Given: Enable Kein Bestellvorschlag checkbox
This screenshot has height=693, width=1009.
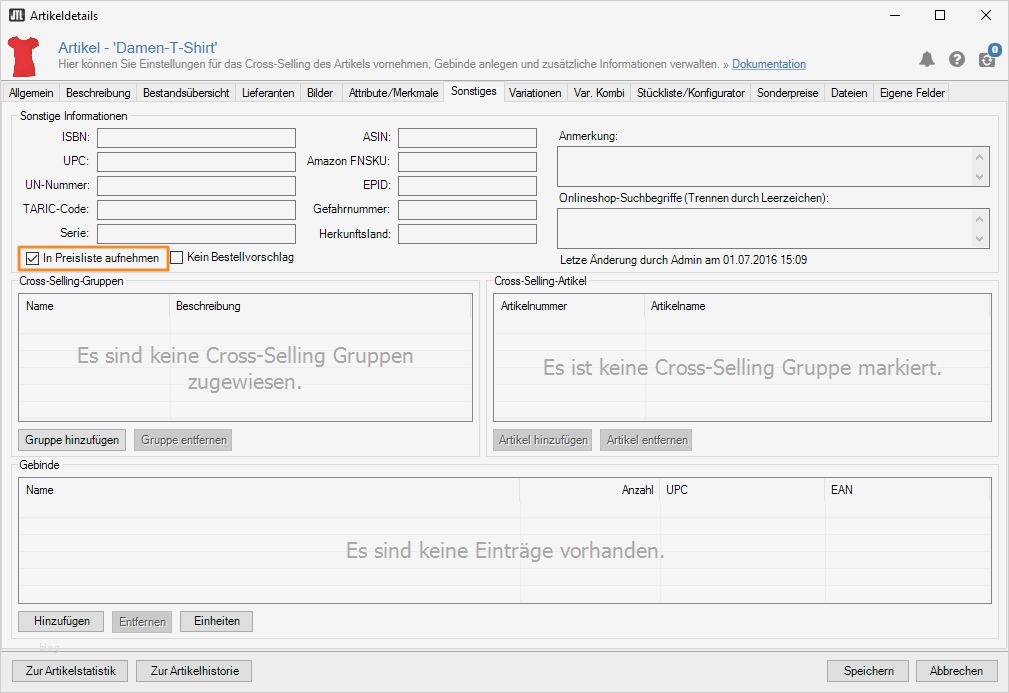Looking at the screenshot, I should 177,257.
